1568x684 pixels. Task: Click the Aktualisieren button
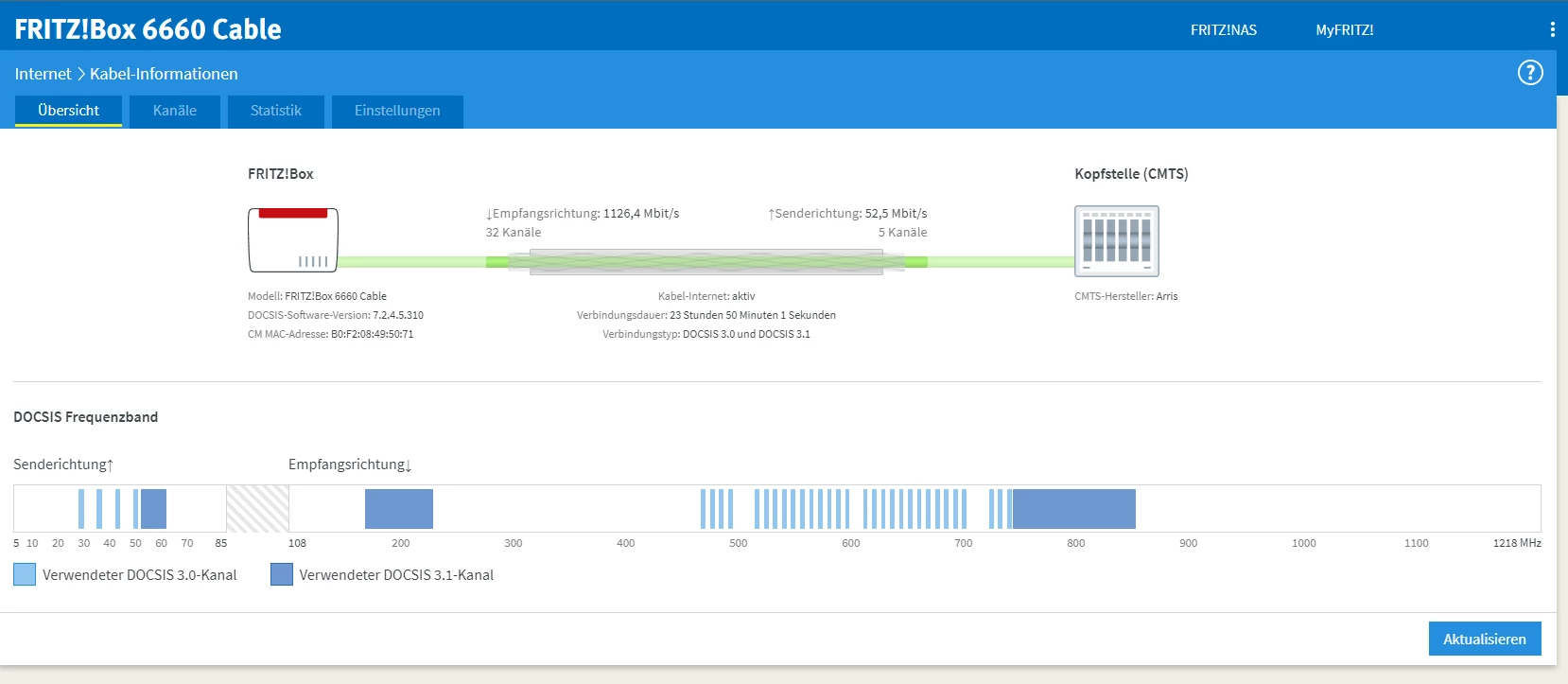tap(1485, 639)
